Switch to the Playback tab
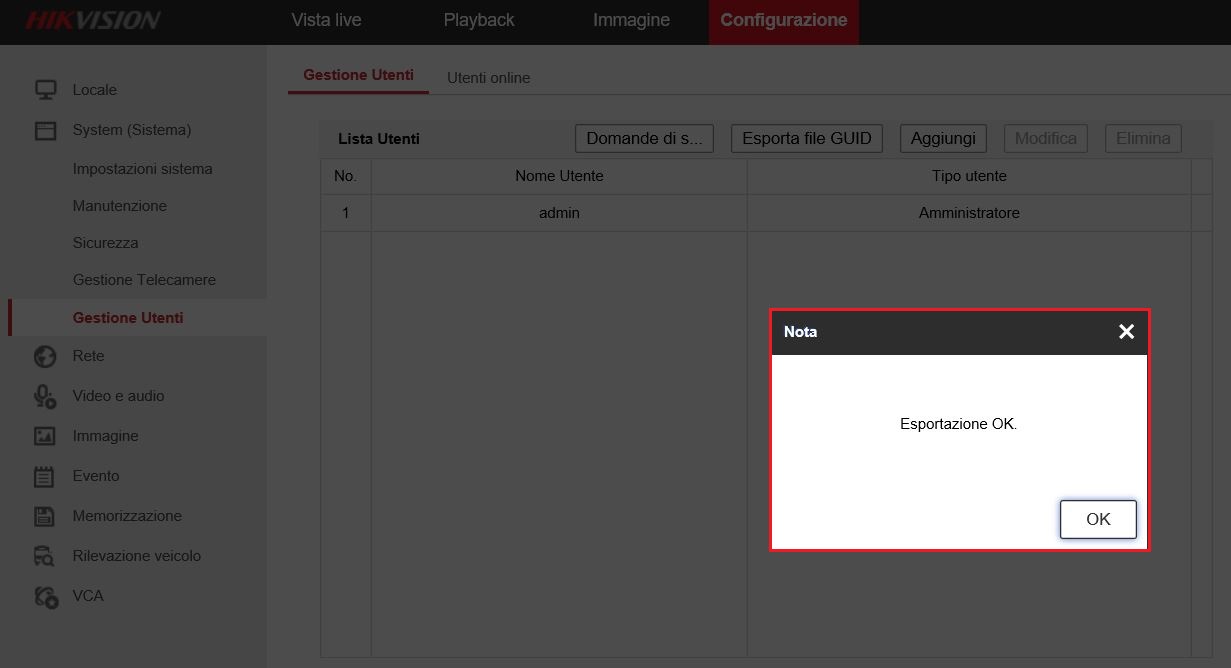The height and width of the screenshot is (668, 1231). click(x=479, y=20)
